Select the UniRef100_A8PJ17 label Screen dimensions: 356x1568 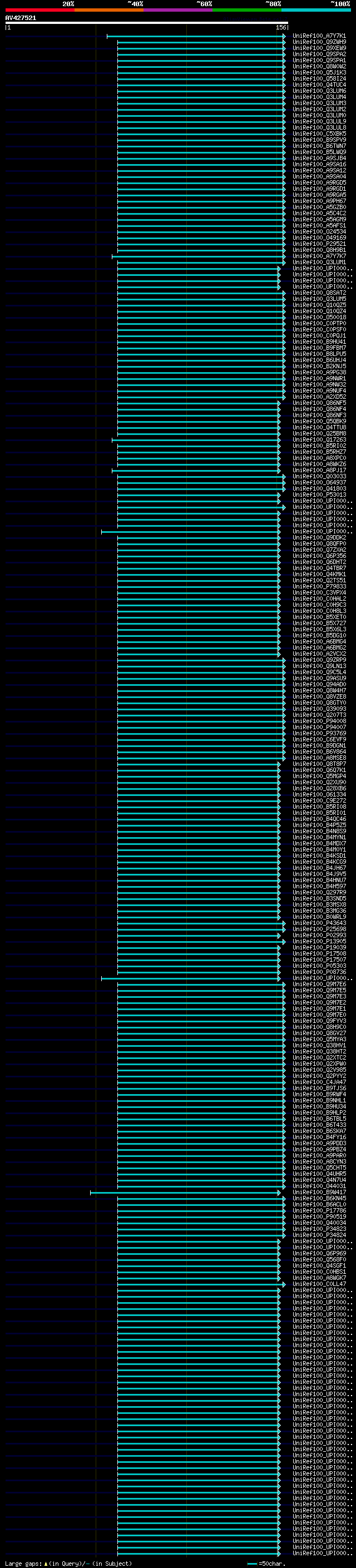tap(319, 471)
